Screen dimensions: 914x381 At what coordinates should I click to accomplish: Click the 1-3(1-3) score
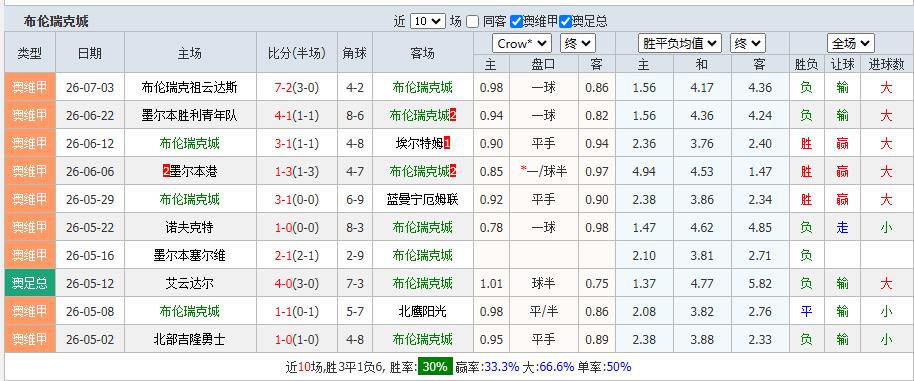297,172
